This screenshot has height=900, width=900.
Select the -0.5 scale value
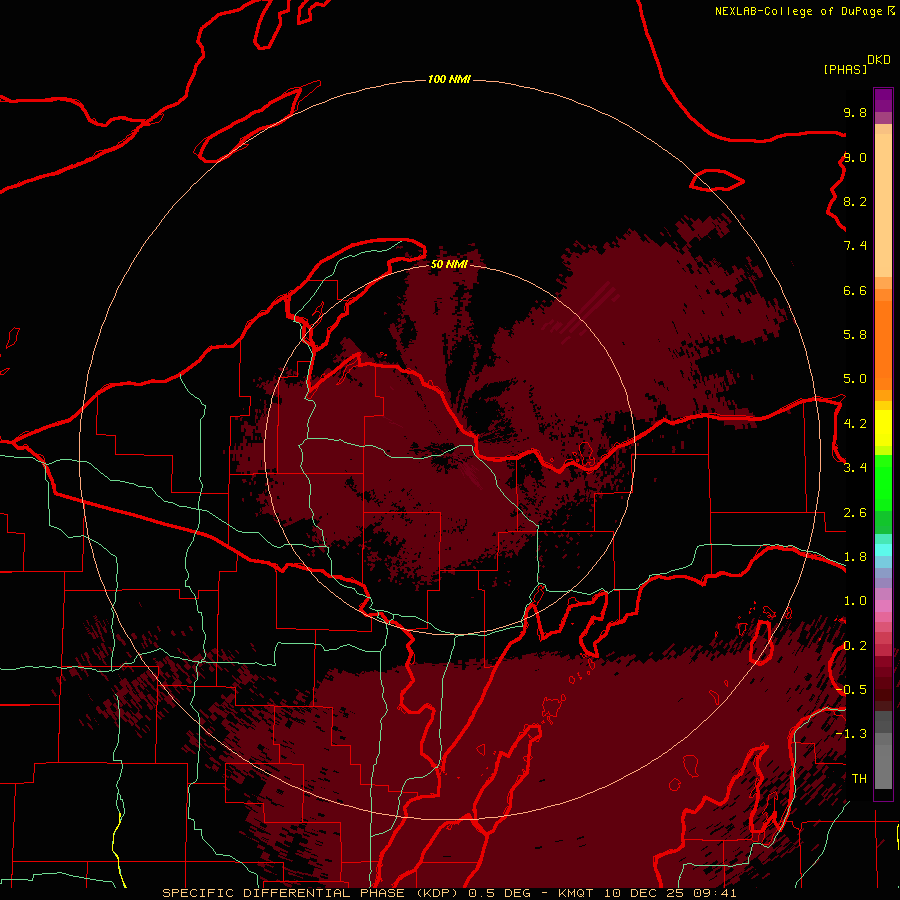point(851,690)
